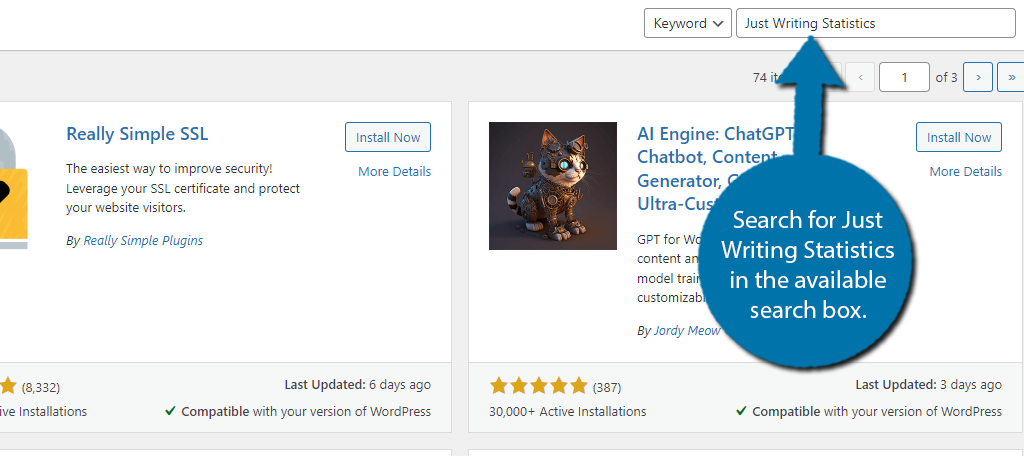Open the Really Simple SSL plugin title link
Image resolution: width=1024 pixels, height=456 pixels.
click(137, 135)
